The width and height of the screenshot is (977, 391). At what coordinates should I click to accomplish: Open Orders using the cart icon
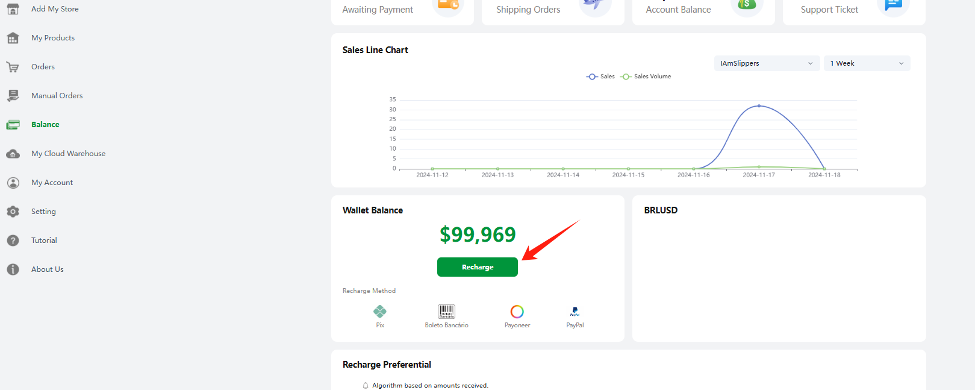[12, 67]
